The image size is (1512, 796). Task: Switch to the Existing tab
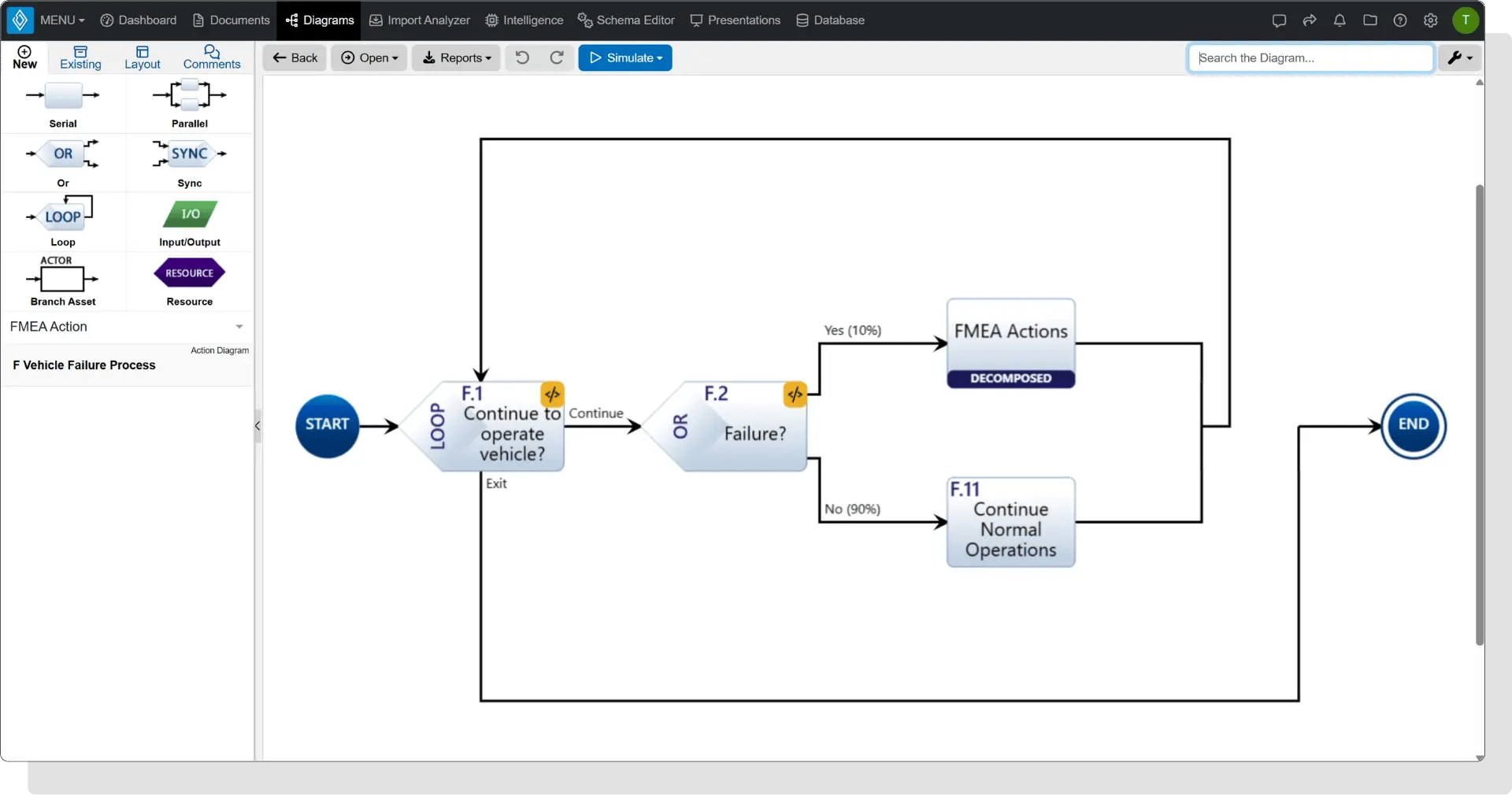click(x=80, y=57)
